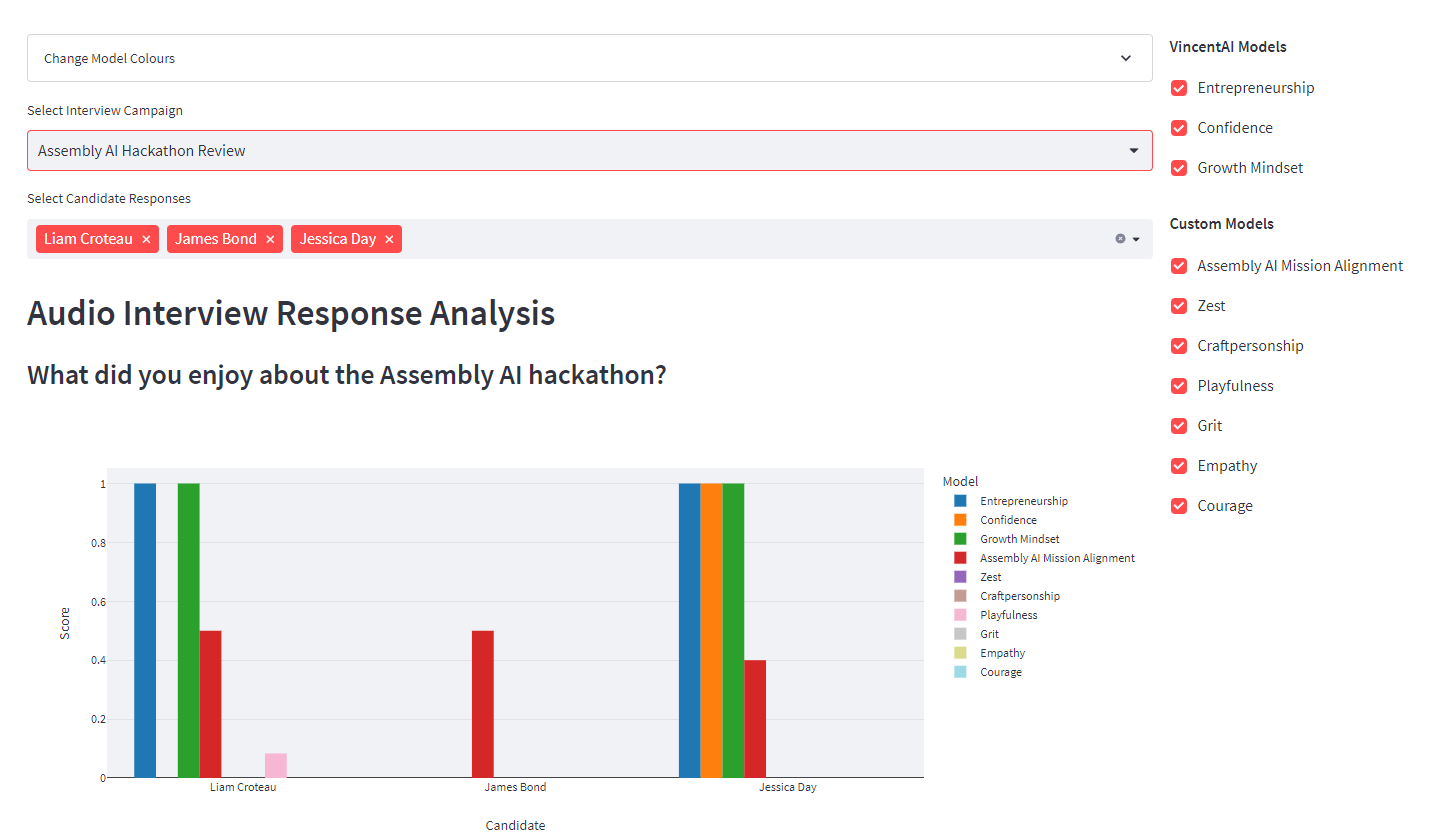Click the Assembly AI Mission Alignment legend swatch
Screen dimensions: 1455x836
click(x=960, y=558)
